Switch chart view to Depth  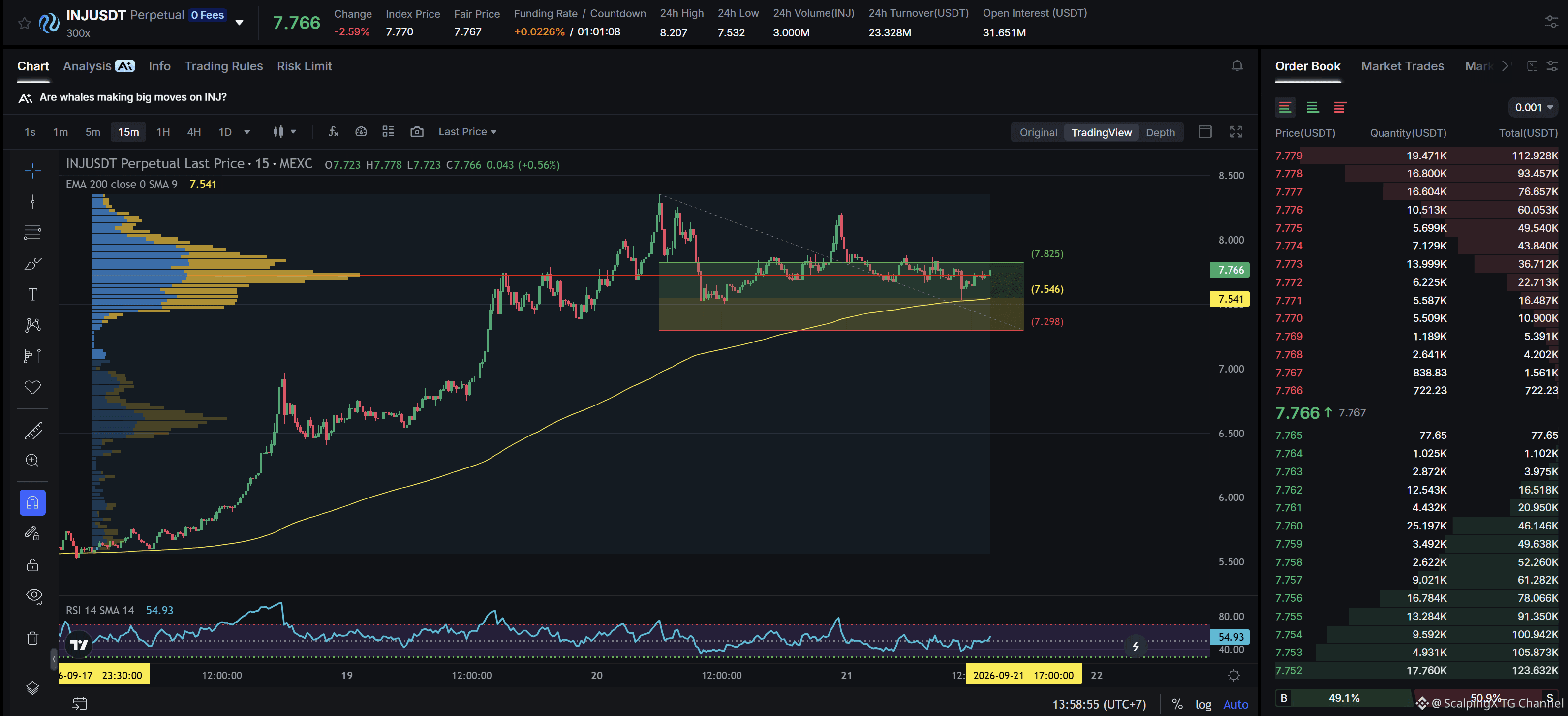[1160, 132]
